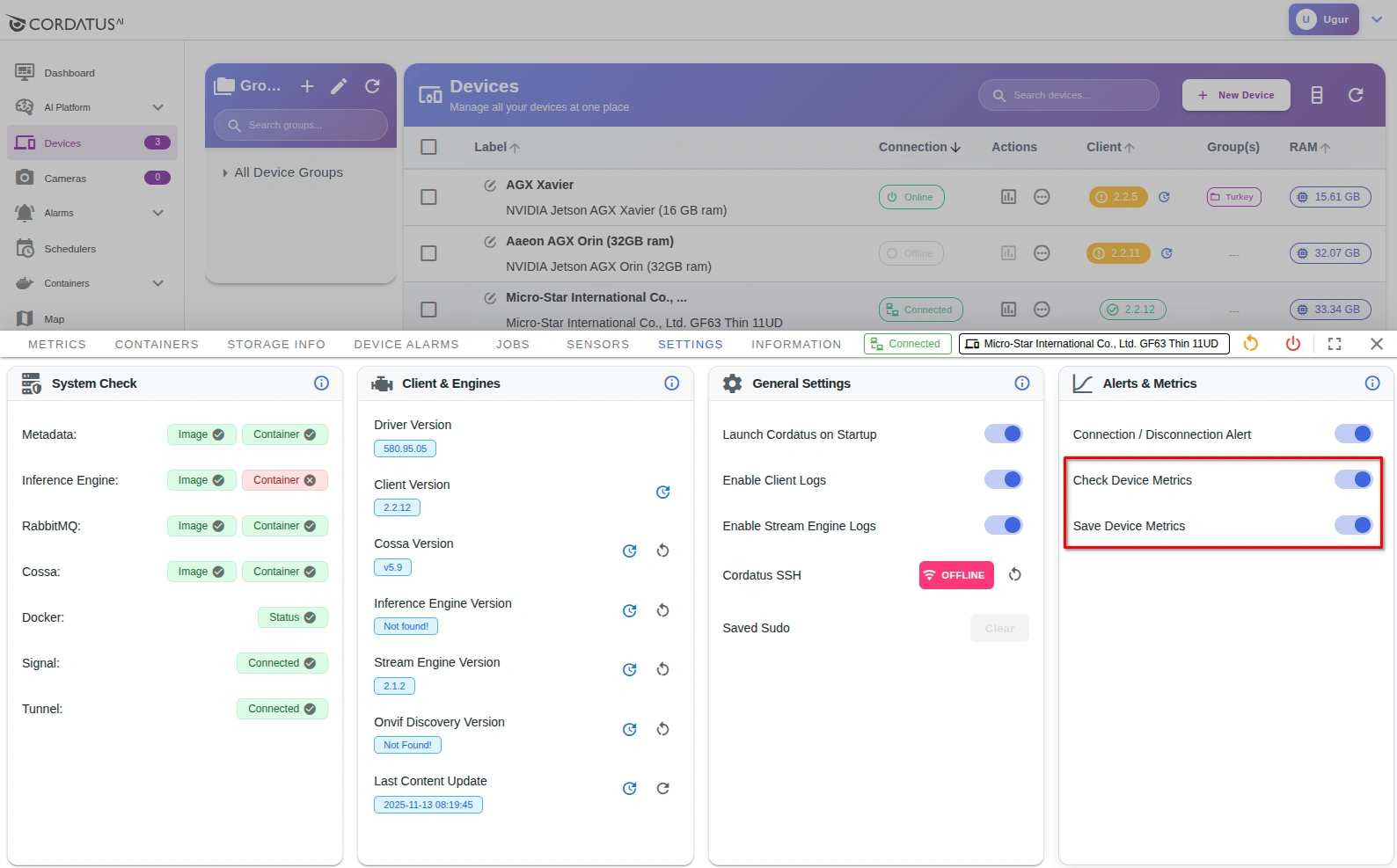Open user account dropdown chevron
1397x868 pixels.
click(1377, 19)
